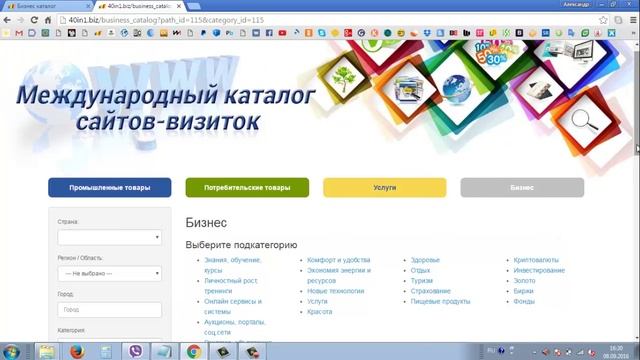Click the Город input field
This screenshot has width=640, height=360.
coord(109,310)
